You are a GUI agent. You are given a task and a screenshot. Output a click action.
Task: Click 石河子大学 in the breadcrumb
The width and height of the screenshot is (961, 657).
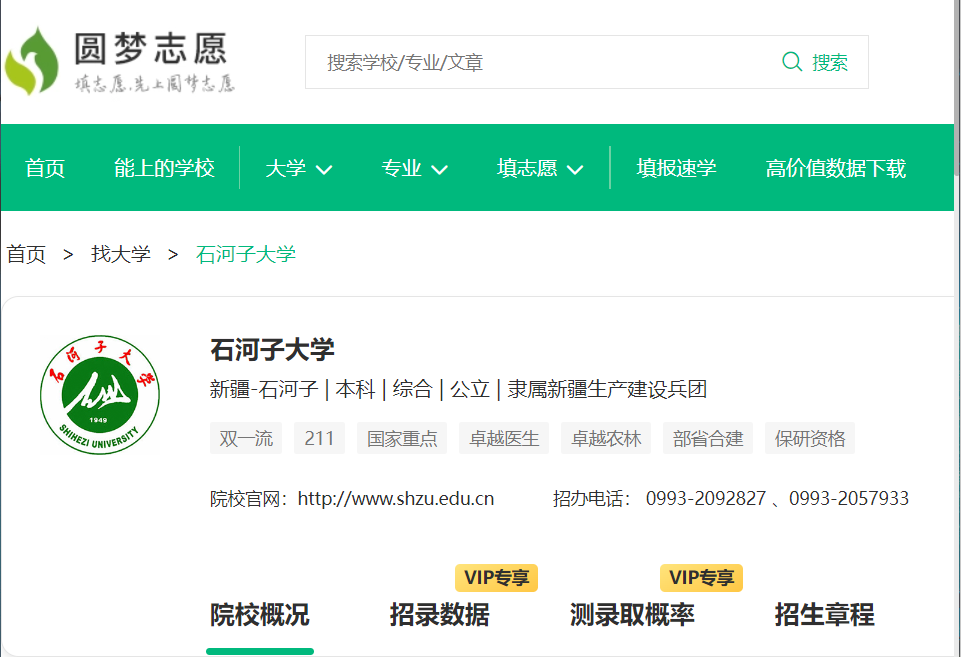[246, 254]
